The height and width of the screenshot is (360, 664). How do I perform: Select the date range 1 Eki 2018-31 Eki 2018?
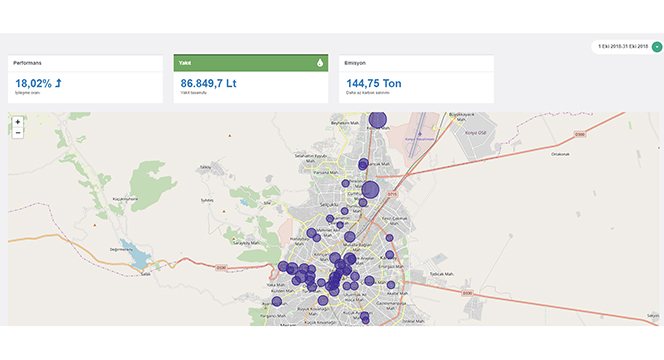coord(623,47)
